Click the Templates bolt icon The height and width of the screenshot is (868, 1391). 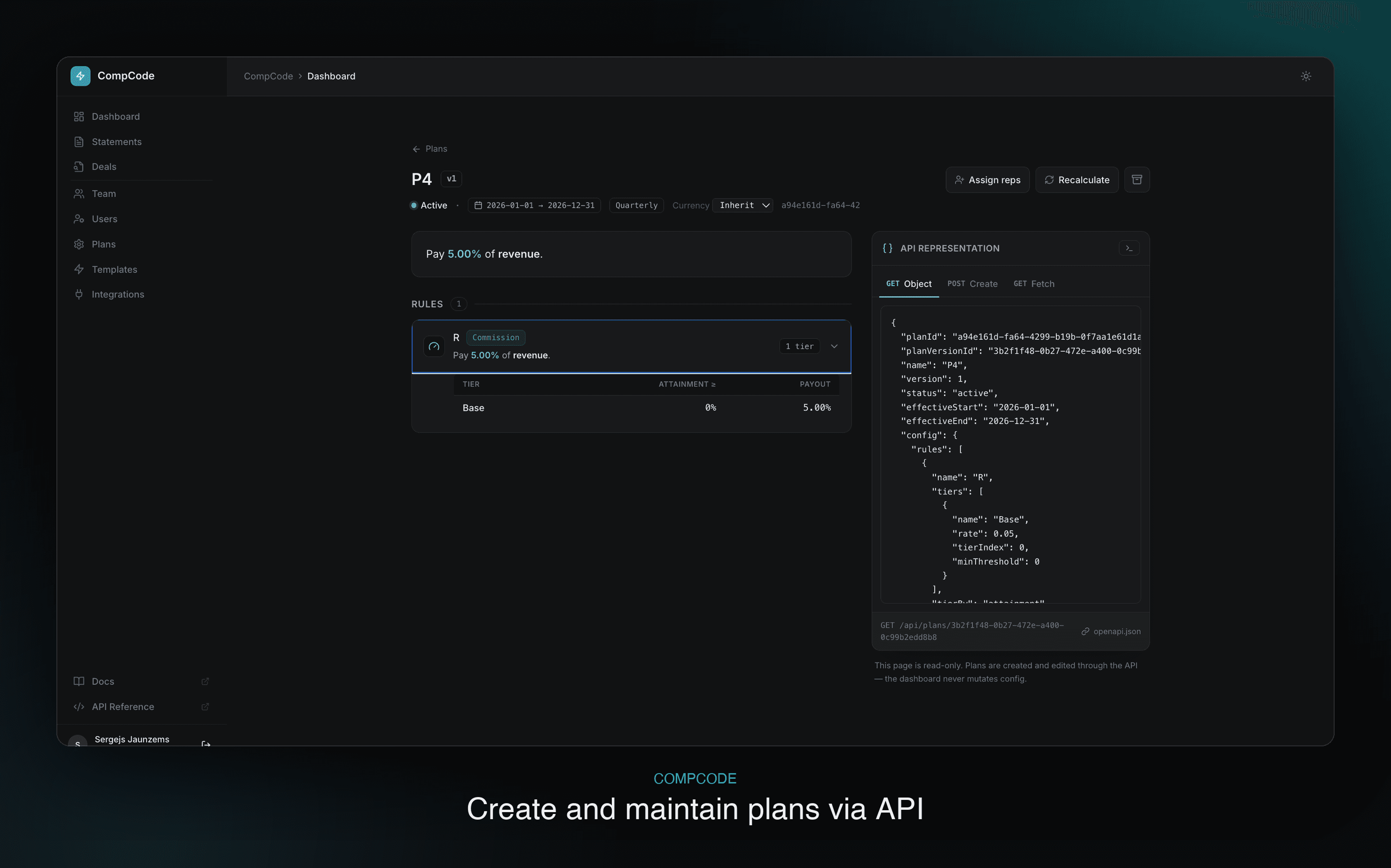(78, 269)
